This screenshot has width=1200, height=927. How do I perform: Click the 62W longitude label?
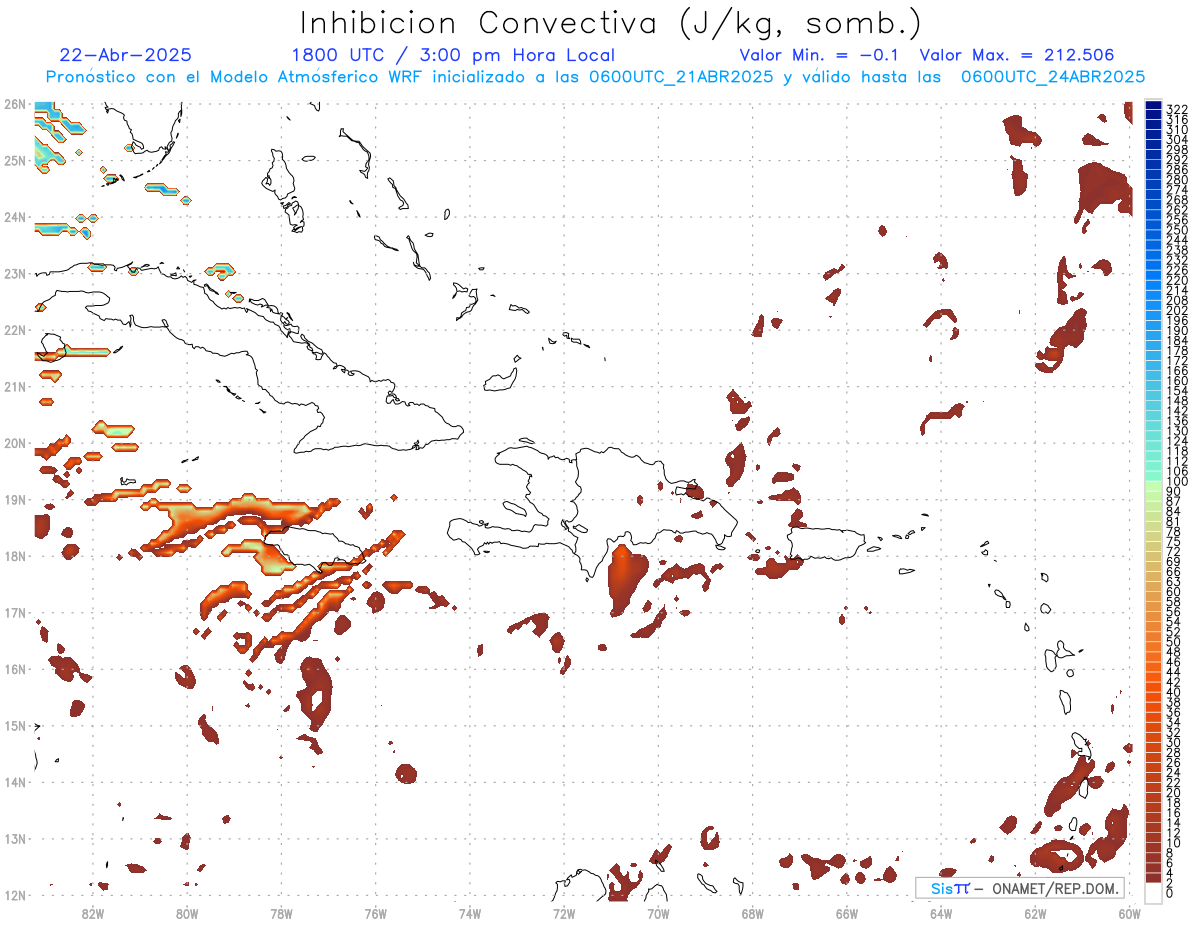pos(1035,912)
